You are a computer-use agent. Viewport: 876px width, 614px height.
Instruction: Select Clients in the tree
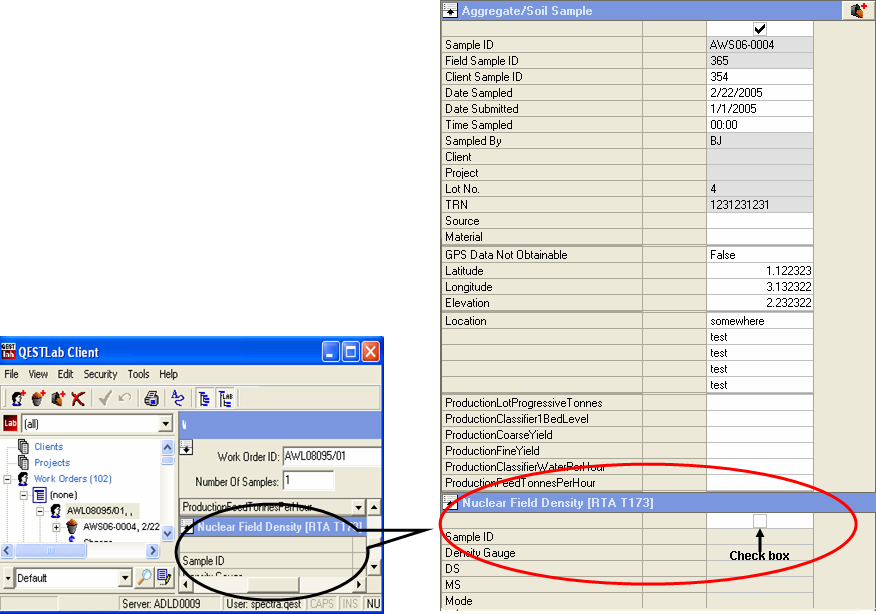[x=48, y=447]
